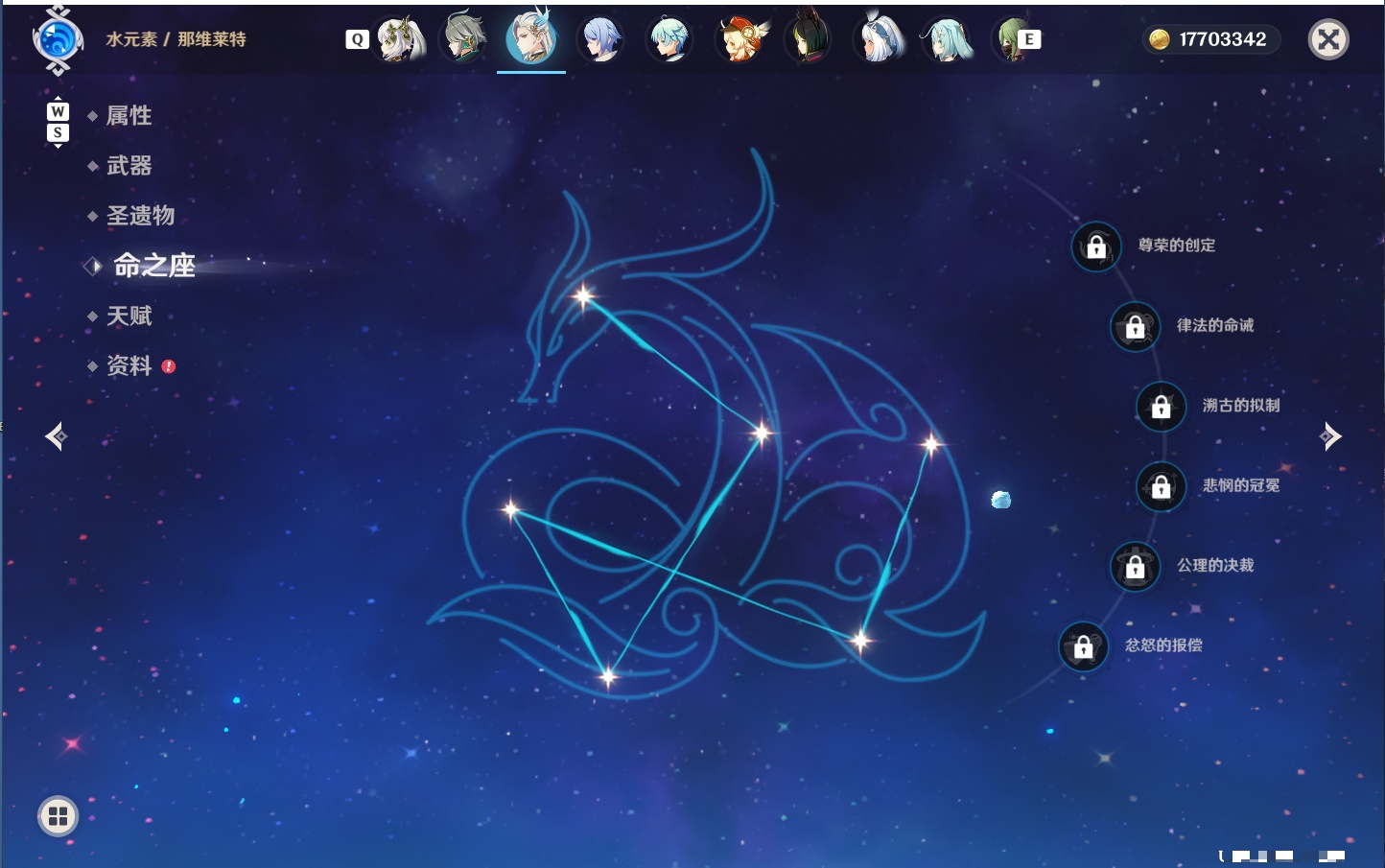Screen dimensions: 1385x868
Task: Choose Klee's red-hat avatar
Action: coord(740,39)
